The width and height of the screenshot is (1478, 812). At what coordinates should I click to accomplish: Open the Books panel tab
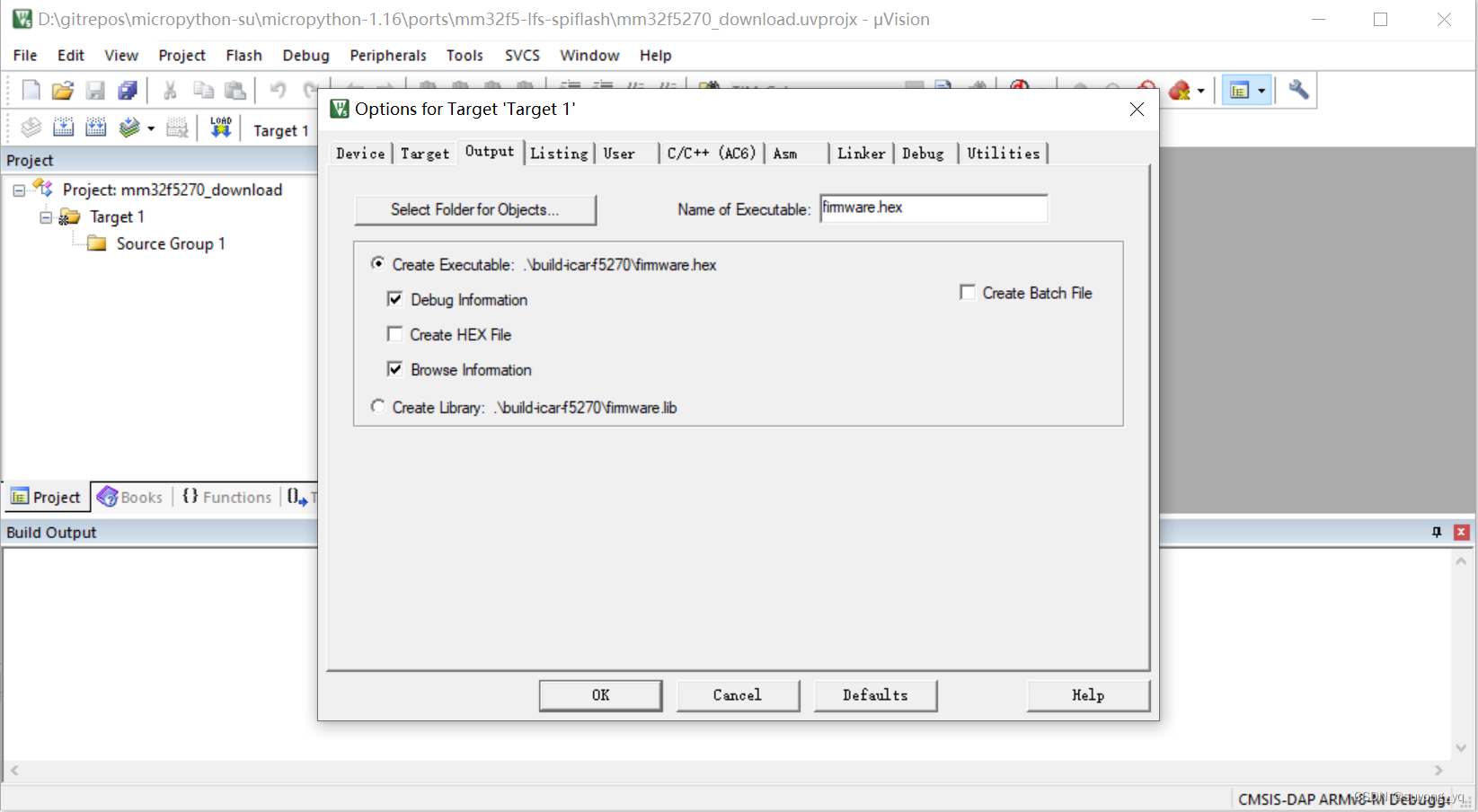pos(130,497)
